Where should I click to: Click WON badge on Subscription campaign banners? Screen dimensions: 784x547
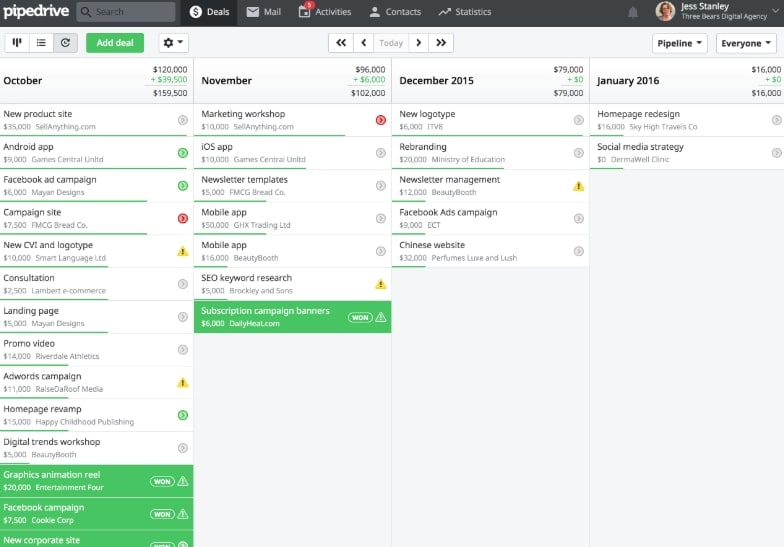pos(360,318)
